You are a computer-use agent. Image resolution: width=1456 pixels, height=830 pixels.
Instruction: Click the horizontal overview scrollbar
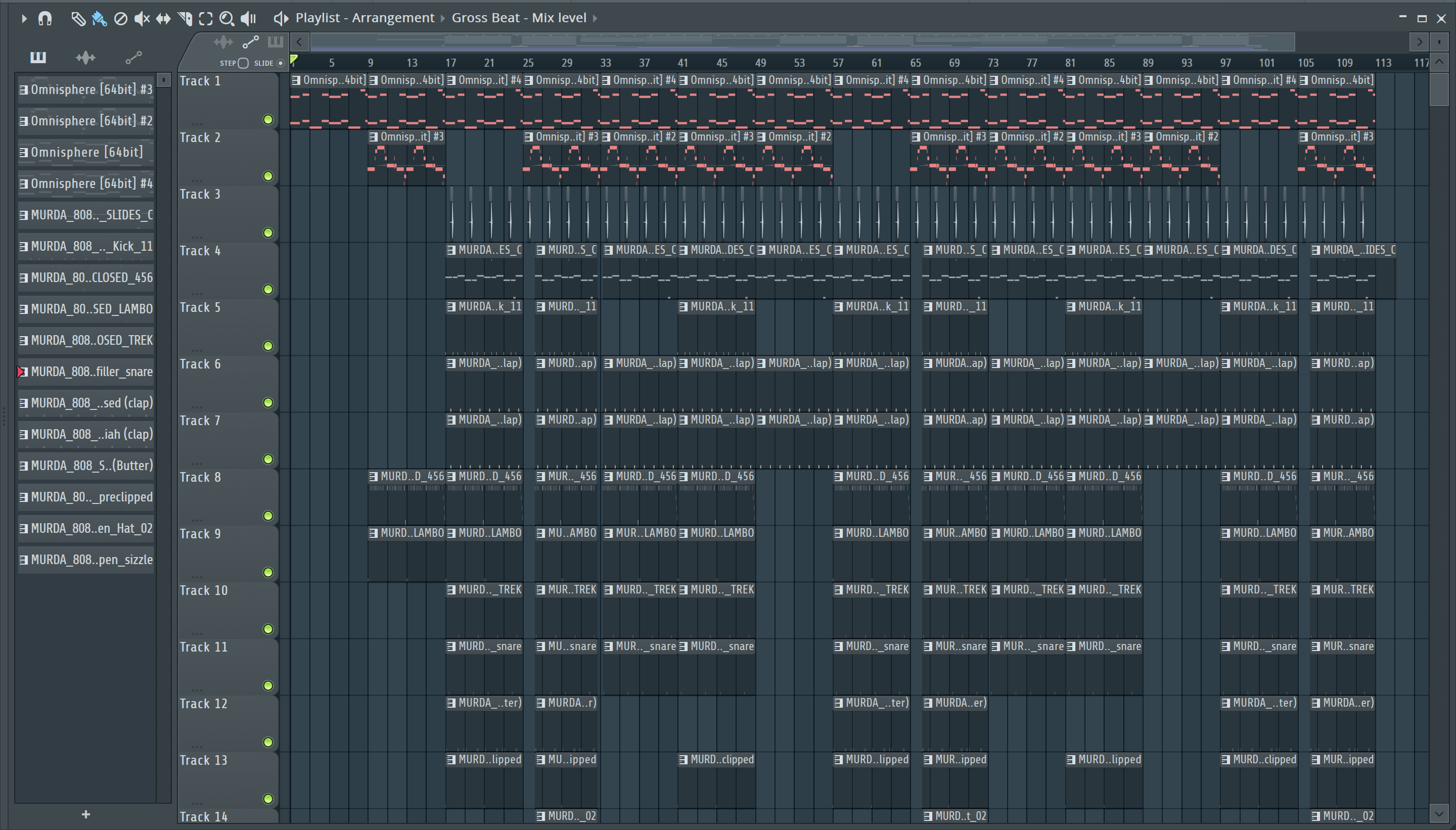point(802,41)
